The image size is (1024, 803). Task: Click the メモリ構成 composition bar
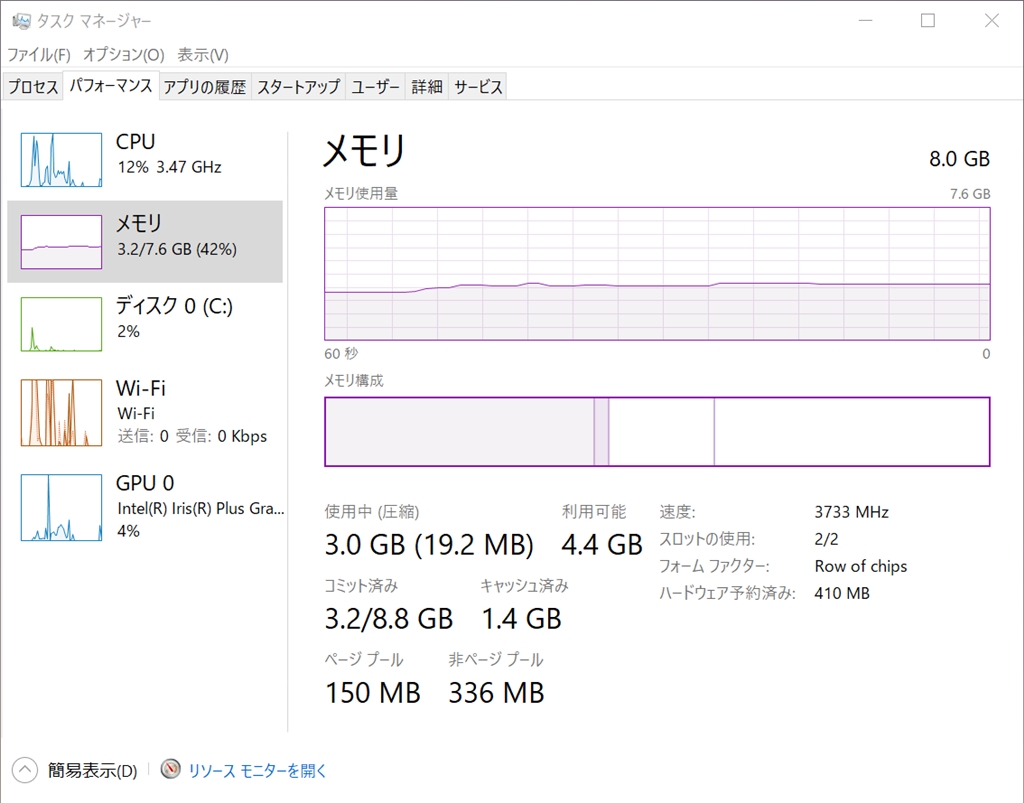657,431
